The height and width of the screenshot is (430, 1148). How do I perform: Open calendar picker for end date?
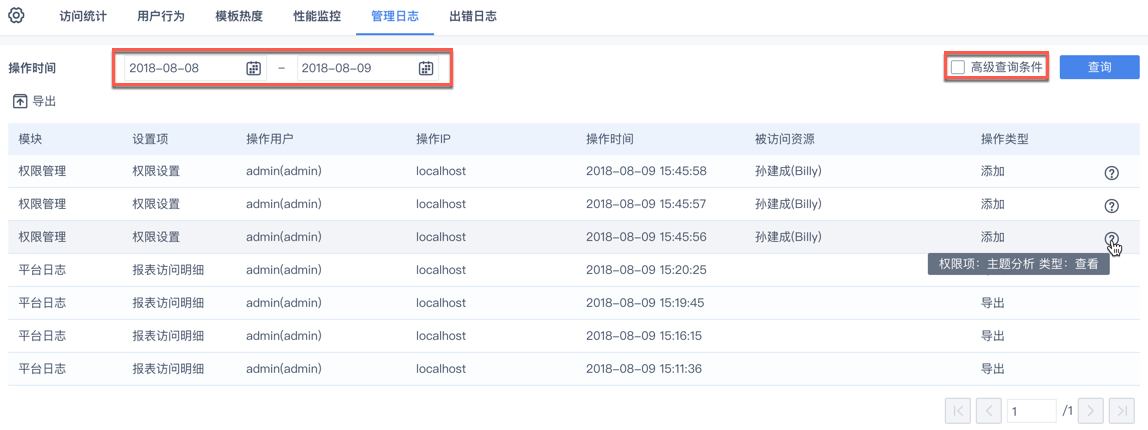click(426, 68)
